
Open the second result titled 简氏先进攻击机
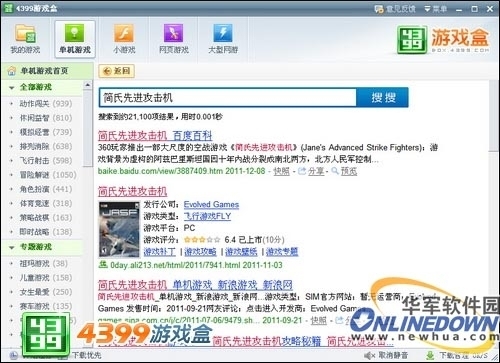pos(132,191)
